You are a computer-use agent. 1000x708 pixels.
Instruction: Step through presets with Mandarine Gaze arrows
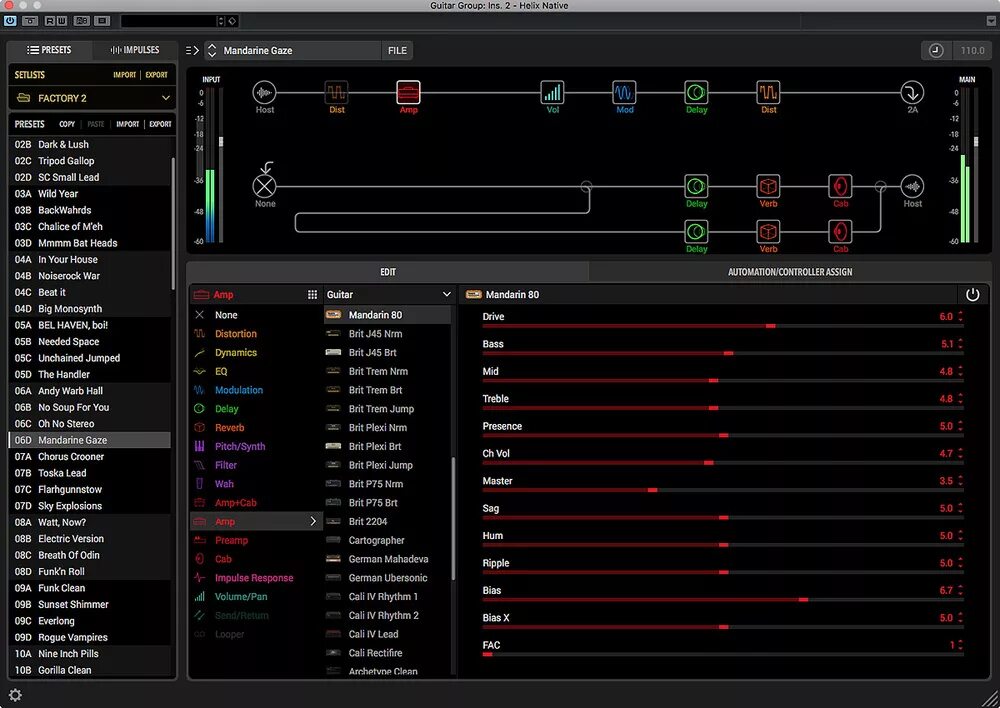pyautogui.click(x=212, y=50)
